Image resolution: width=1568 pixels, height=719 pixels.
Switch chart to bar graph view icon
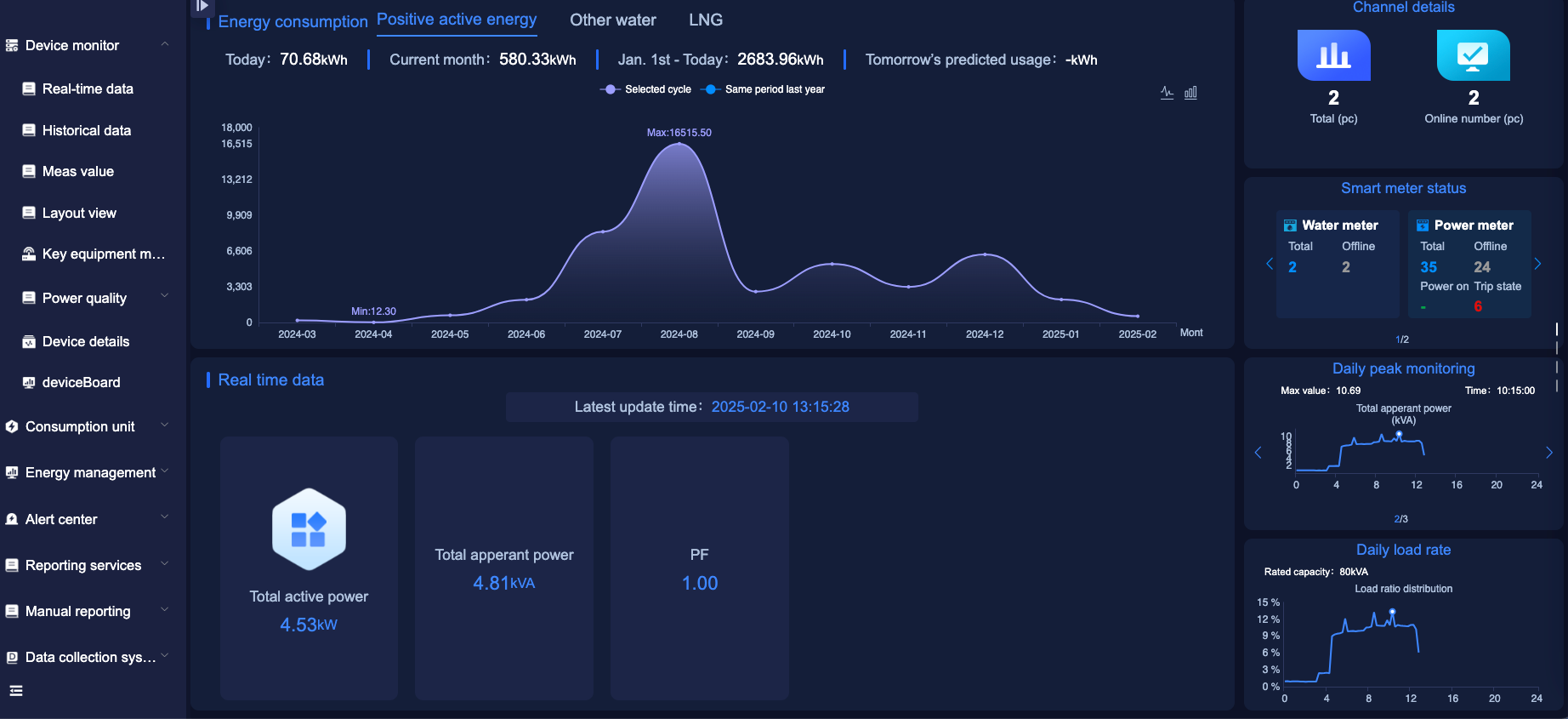(1190, 93)
